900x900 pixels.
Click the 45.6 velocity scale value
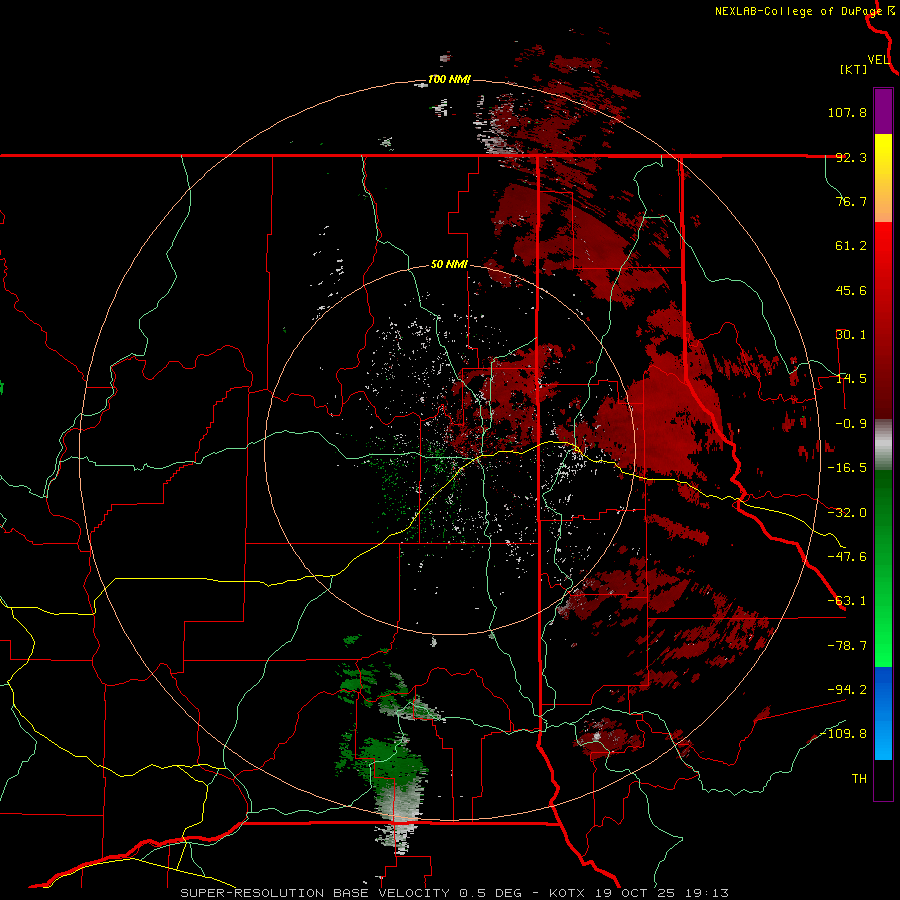point(851,290)
